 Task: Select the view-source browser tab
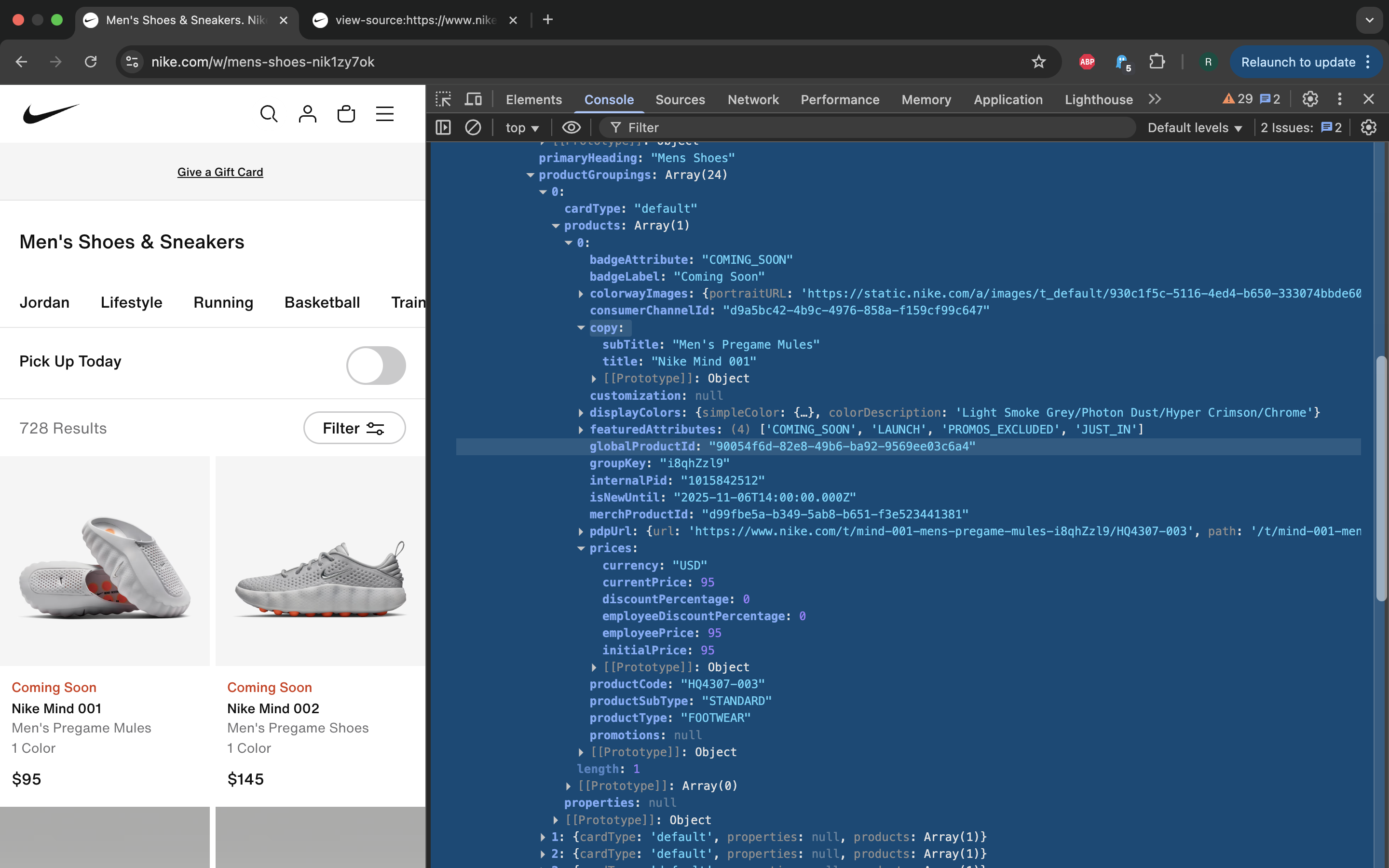point(414,20)
